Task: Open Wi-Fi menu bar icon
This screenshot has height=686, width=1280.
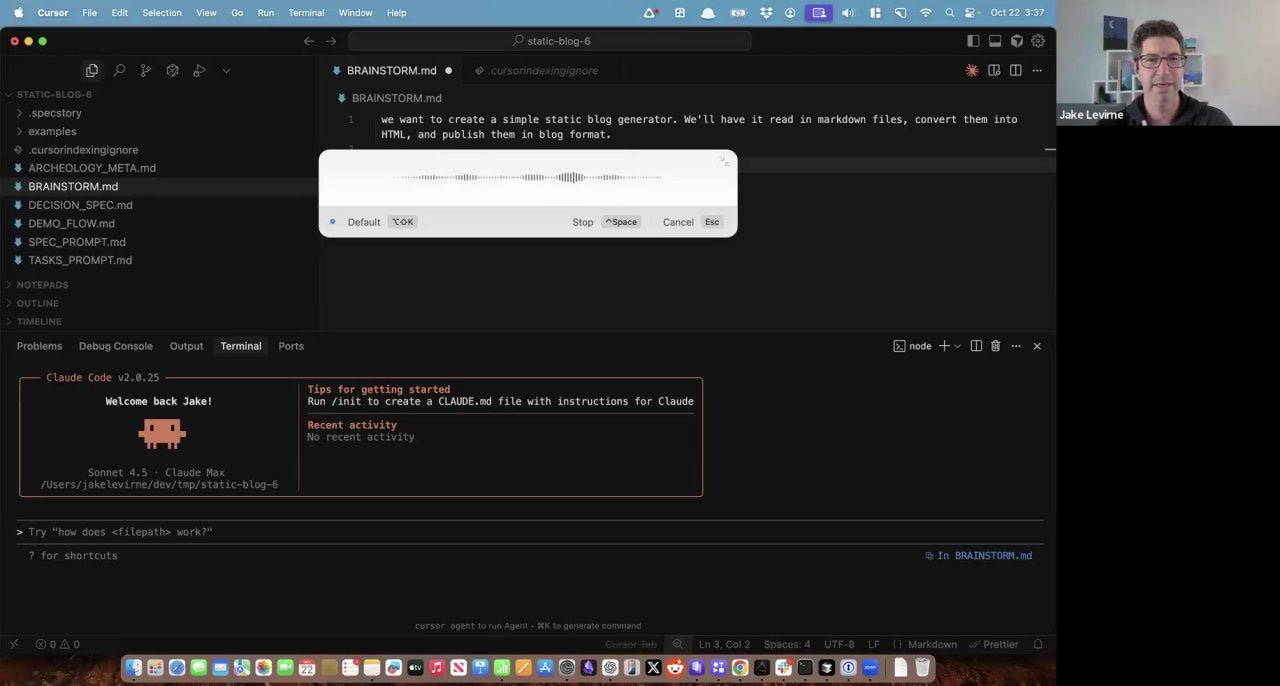Action: [x=926, y=13]
